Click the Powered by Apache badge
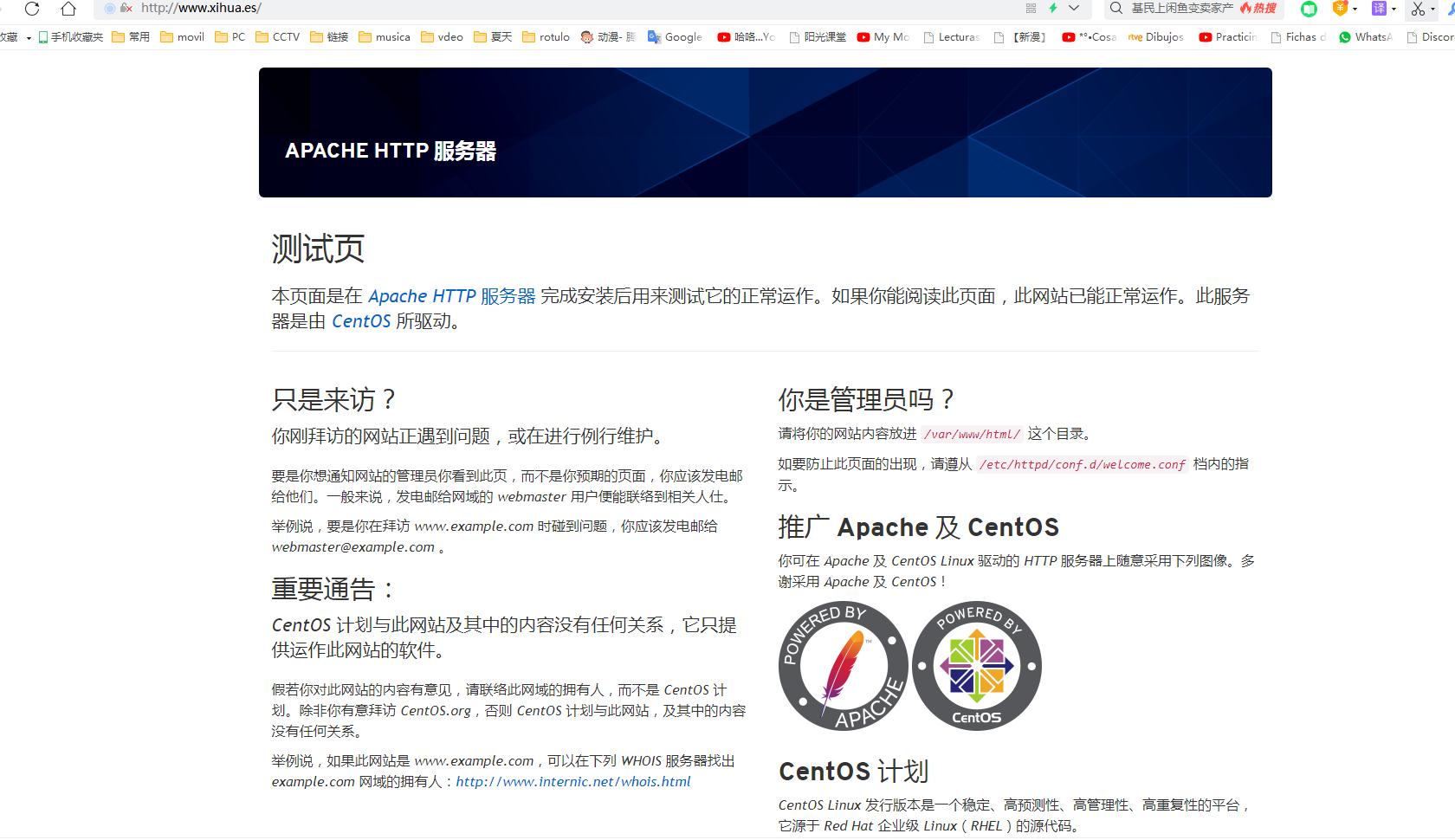Screen dimensions: 1455x840 tap(843, 666)
